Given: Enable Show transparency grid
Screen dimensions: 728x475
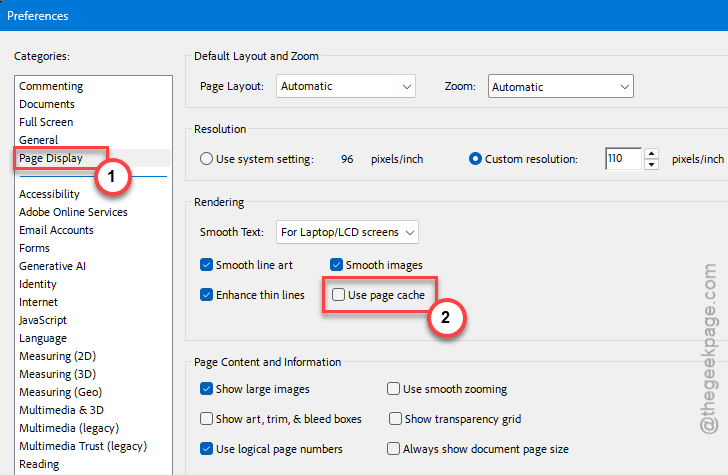Looking at the screenshot, I should pos(395,419).
